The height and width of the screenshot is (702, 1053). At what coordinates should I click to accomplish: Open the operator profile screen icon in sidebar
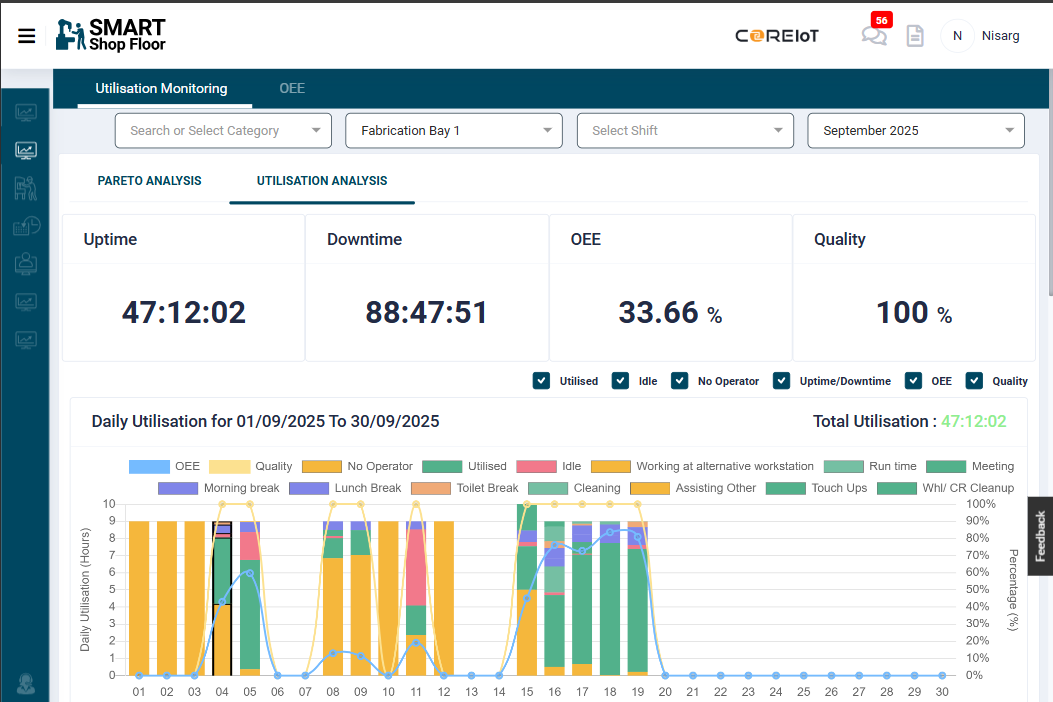pyautogui.click(x=26, y=264)
